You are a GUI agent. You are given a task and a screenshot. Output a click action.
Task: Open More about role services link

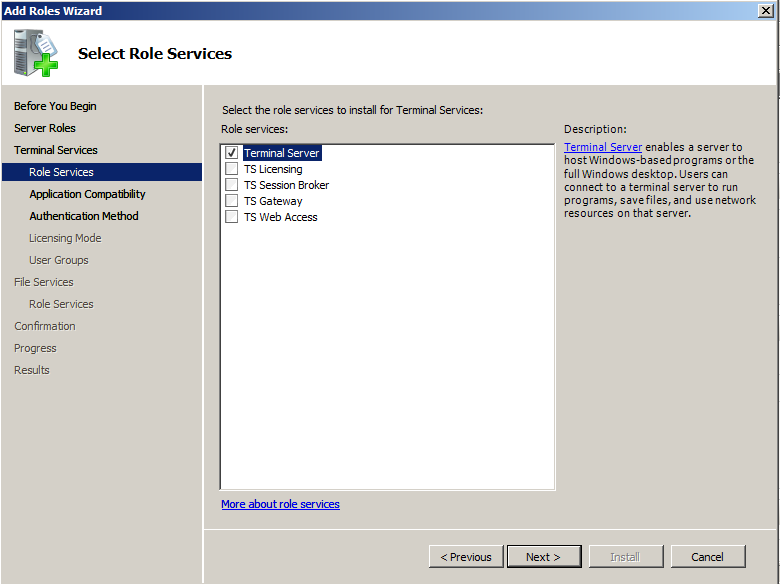[x=281, y=504]
